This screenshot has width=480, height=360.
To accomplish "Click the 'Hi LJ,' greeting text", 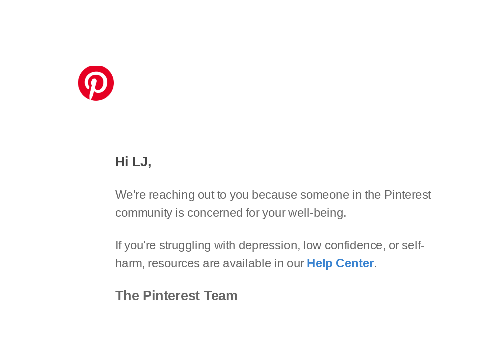I will 133,162.
